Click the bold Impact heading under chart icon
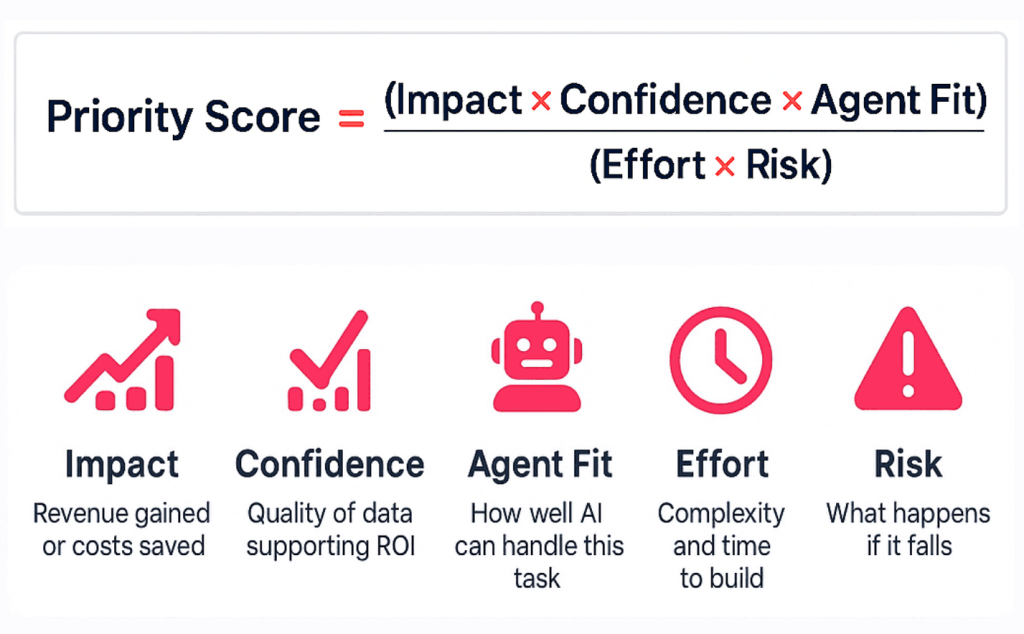1024x634 pixels. pos(122,464)
